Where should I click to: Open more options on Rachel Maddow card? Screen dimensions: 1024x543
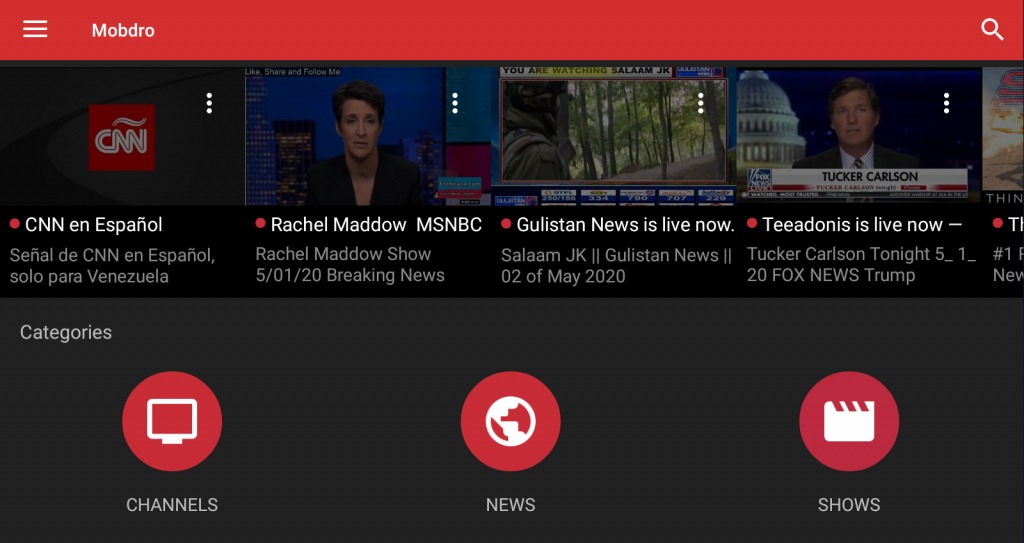[x=455, y=103]
